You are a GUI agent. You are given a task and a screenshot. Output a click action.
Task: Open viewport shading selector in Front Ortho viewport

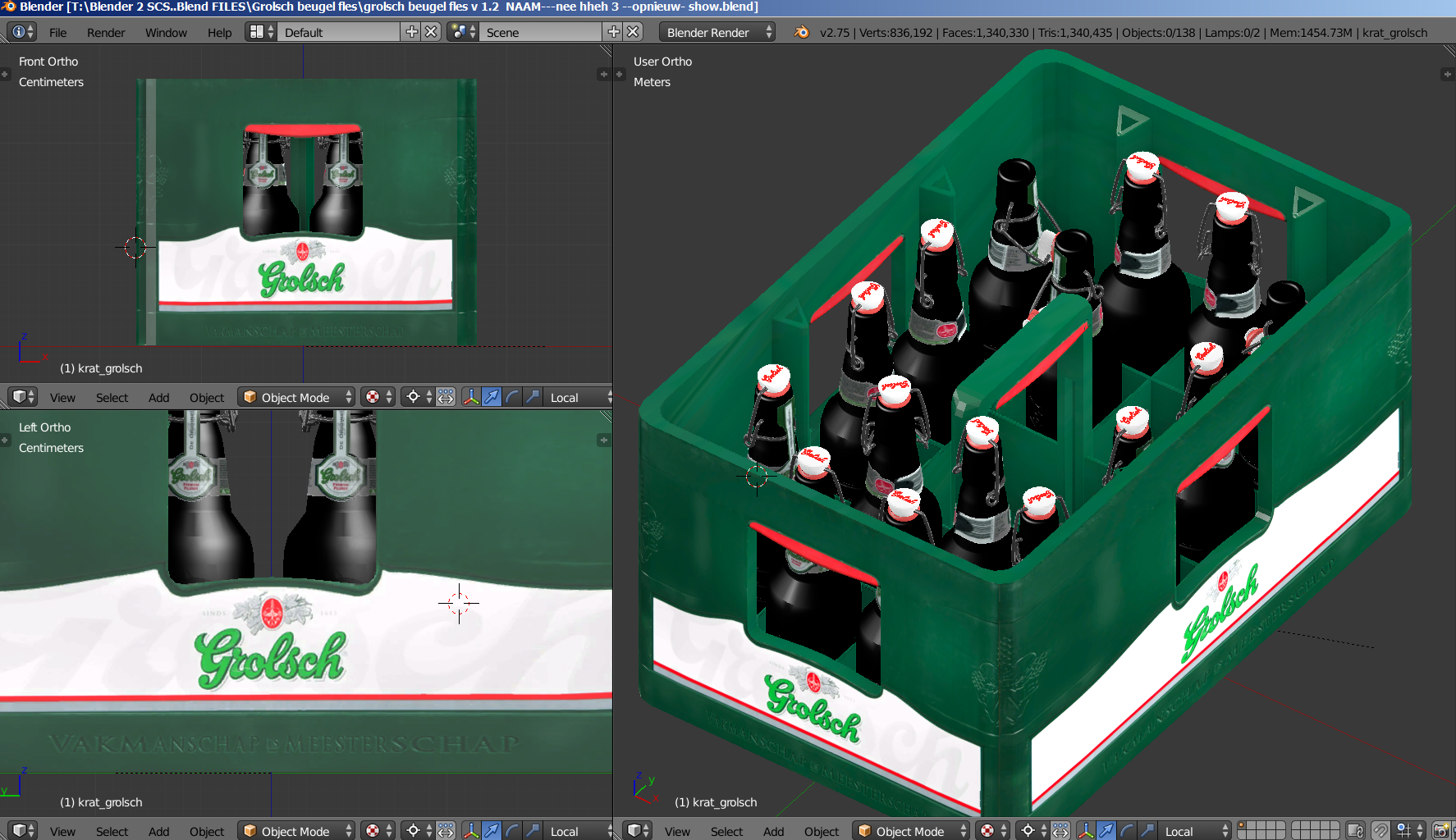[x=378, y=397]
